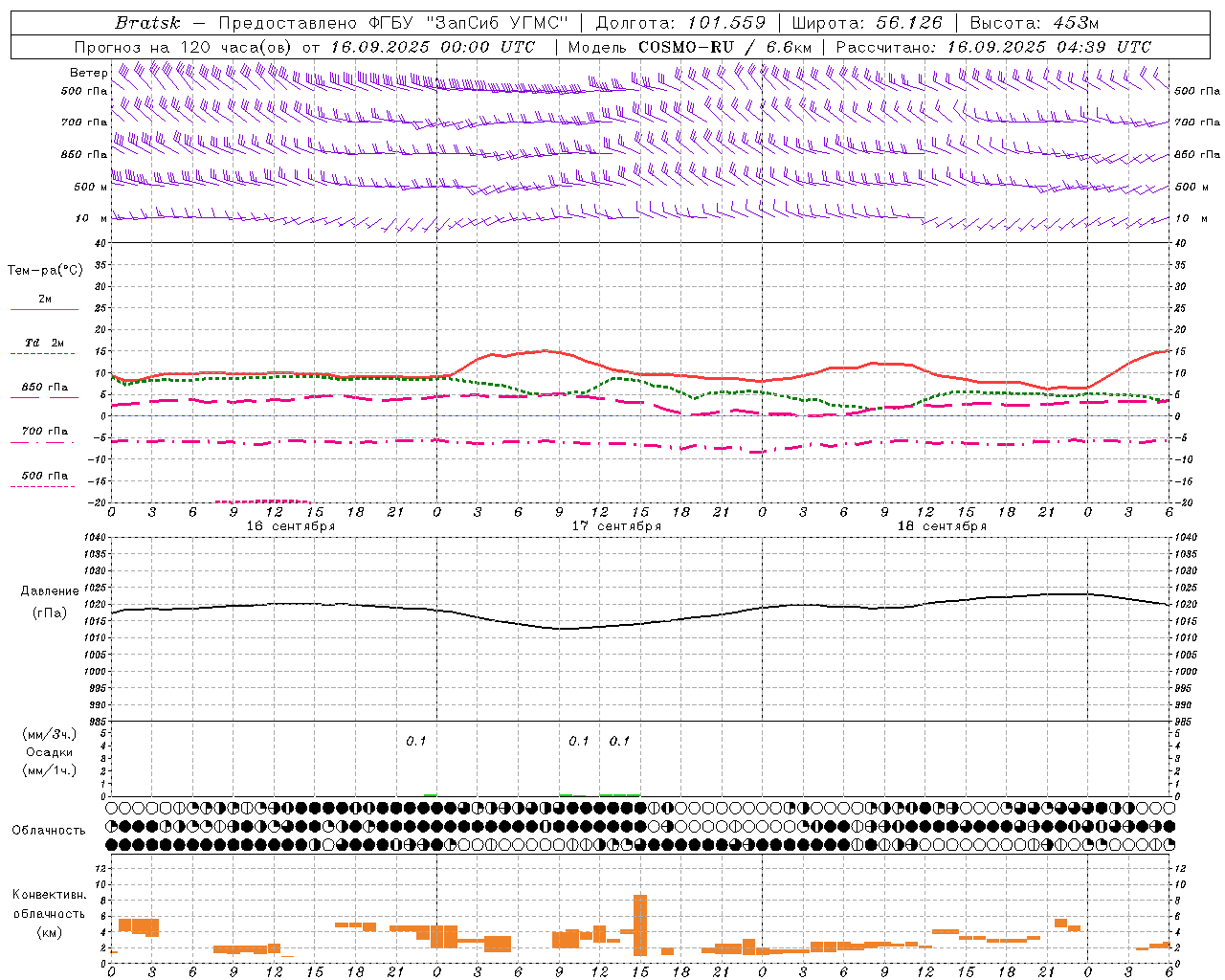Click the "Облачность" cloud cover label
Viewport: 1225px width, 980px height.
click(x=49, y=831)
